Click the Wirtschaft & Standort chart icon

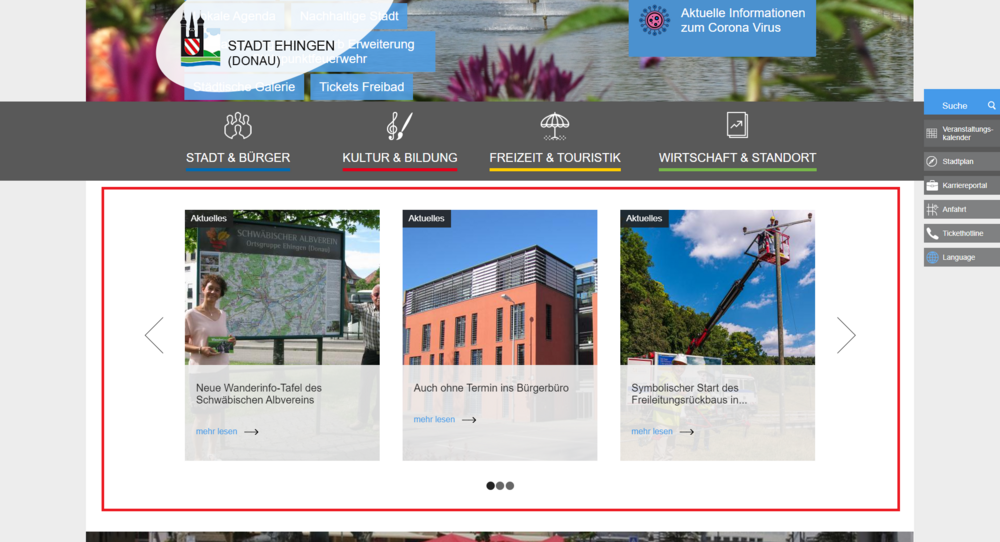(737, 125)
